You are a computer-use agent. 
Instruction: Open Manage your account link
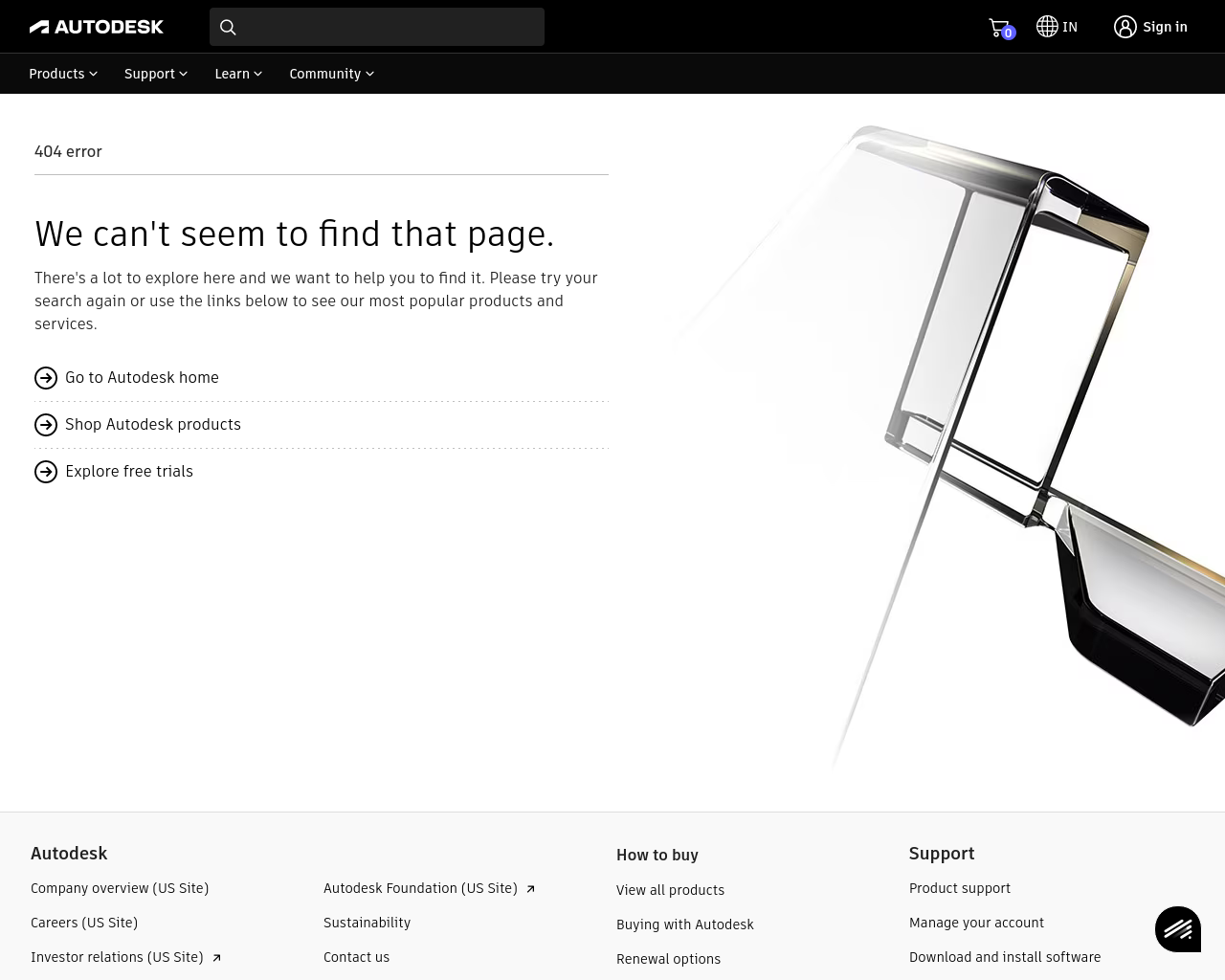coord(976,923)
